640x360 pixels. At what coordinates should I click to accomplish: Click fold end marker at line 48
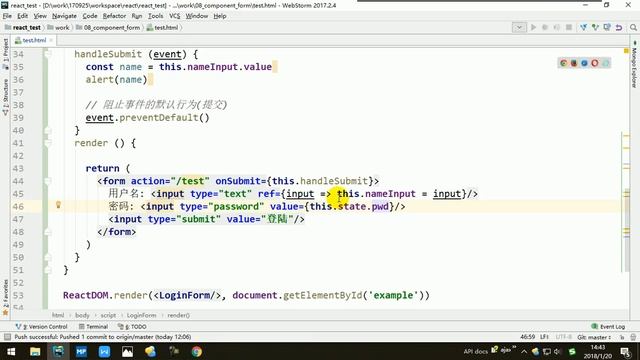tap(48, 232)
